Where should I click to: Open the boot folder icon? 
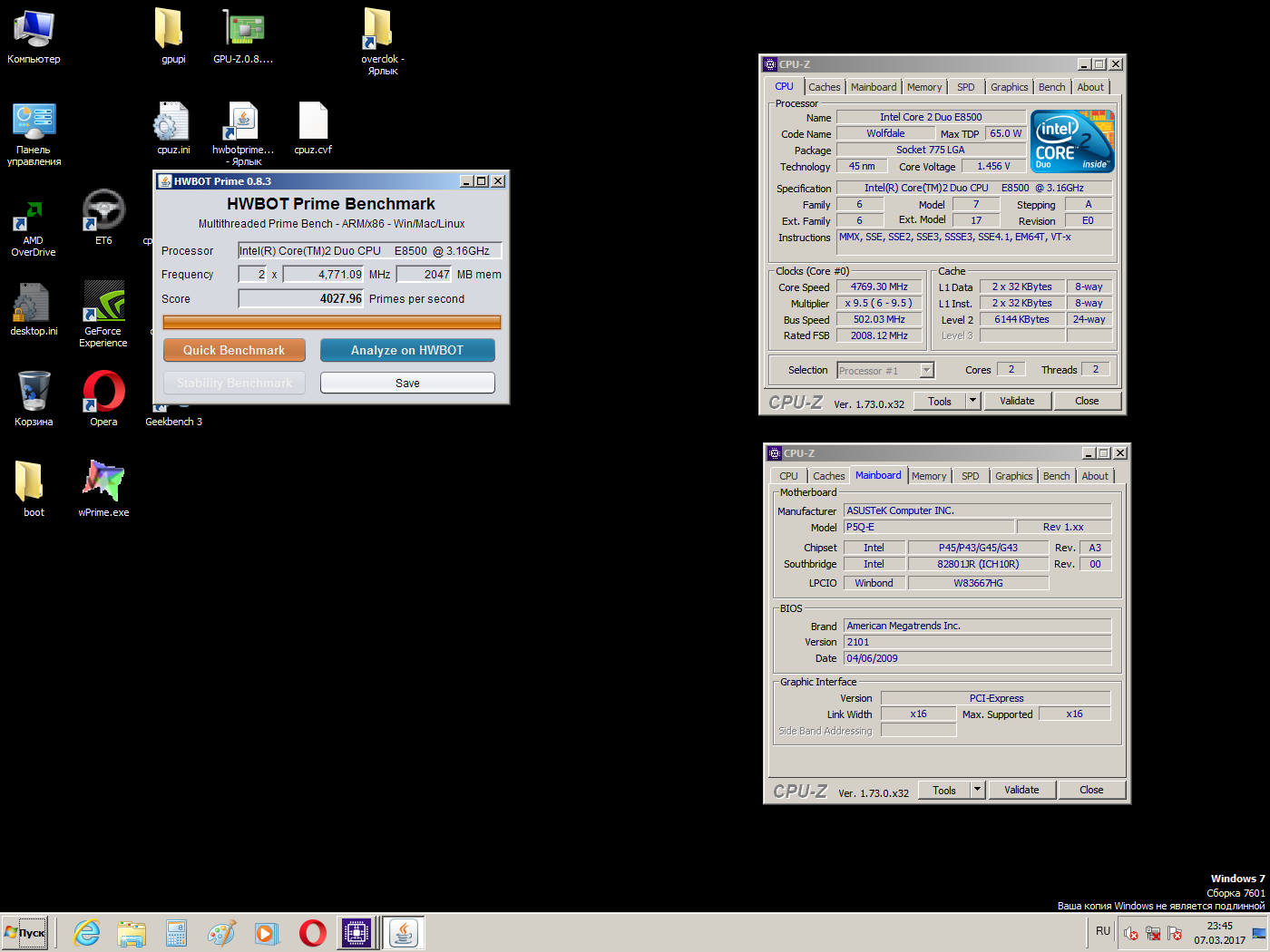pos(34,490)
